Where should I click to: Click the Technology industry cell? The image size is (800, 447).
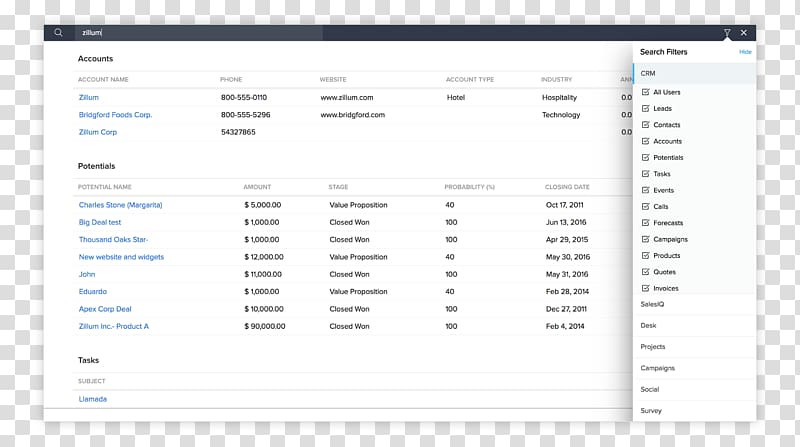[x=561, y=115]
